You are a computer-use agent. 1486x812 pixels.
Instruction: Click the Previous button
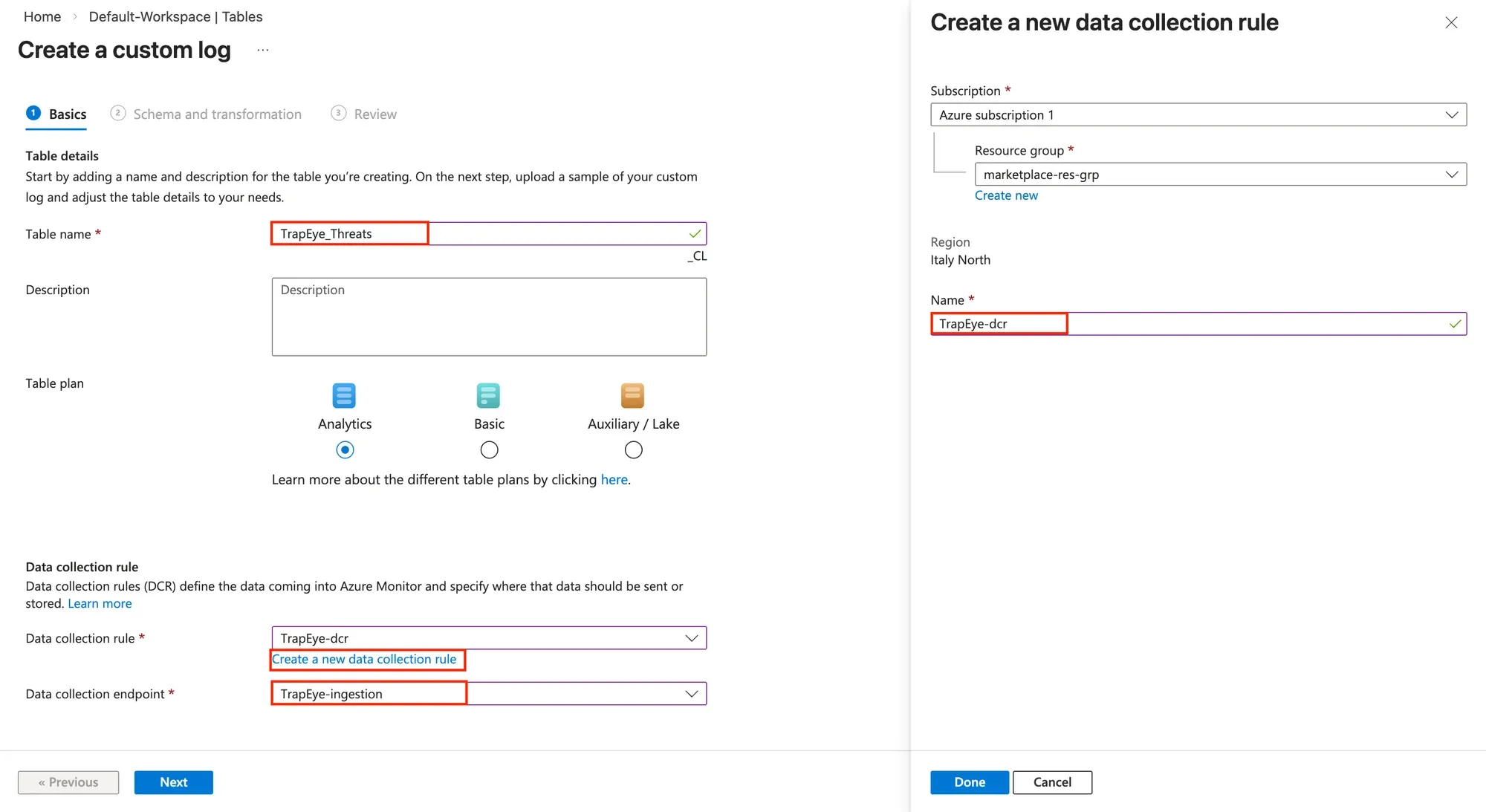pyautogui.click(x=68, y=782)
